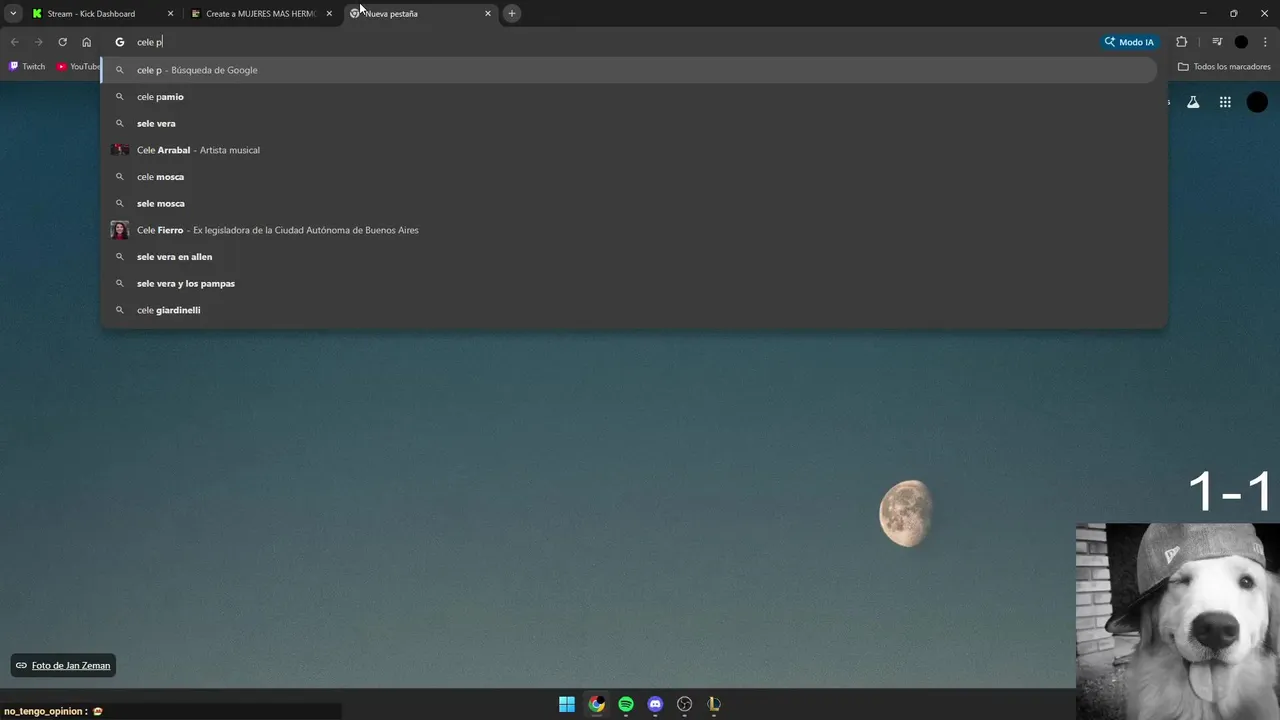Image resolution: width=1280 pixels, height=720 pixels.
Task: Open Google account avatar on new tab page
Action: (x=1257, y=102)
